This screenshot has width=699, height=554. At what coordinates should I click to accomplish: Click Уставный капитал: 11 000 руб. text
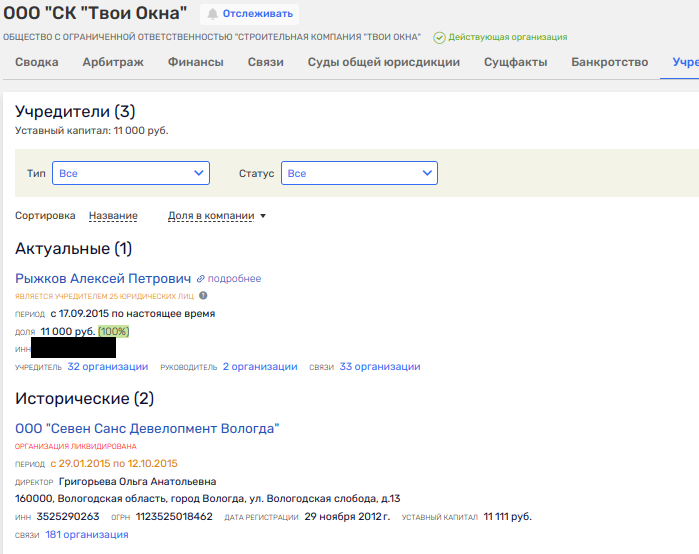92,131
